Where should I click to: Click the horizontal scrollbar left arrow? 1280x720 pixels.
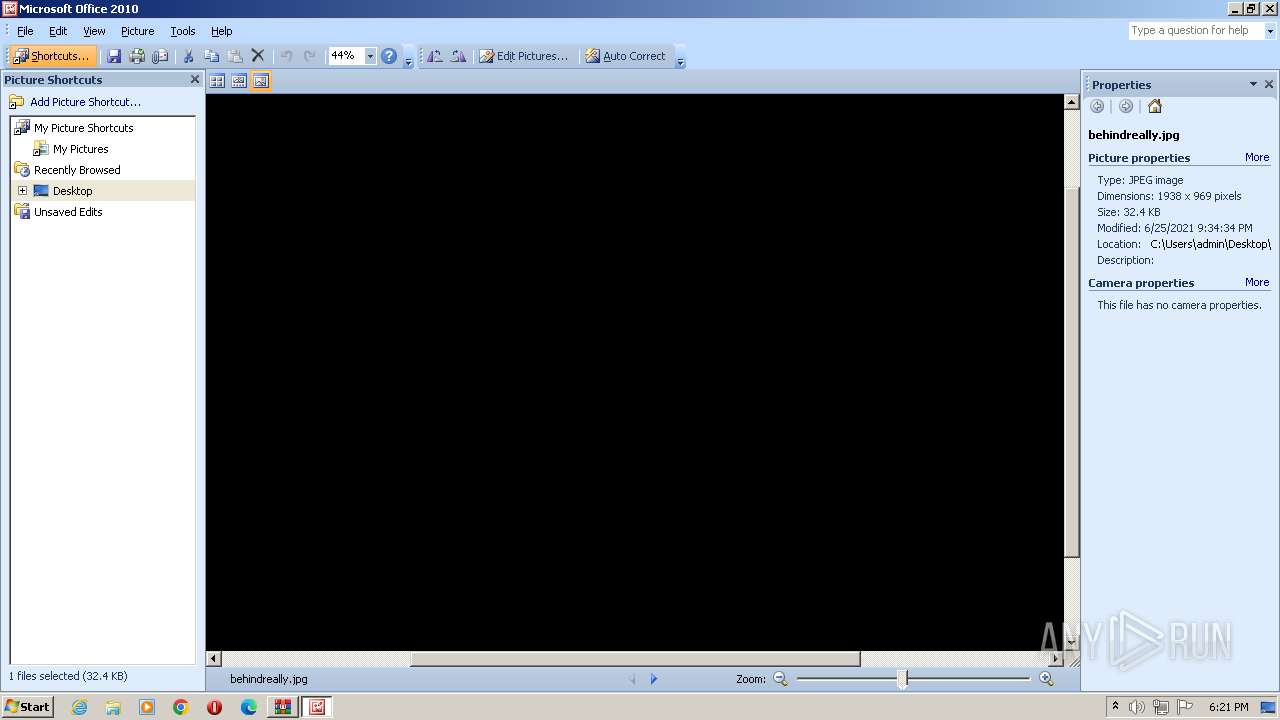[213, 659]
